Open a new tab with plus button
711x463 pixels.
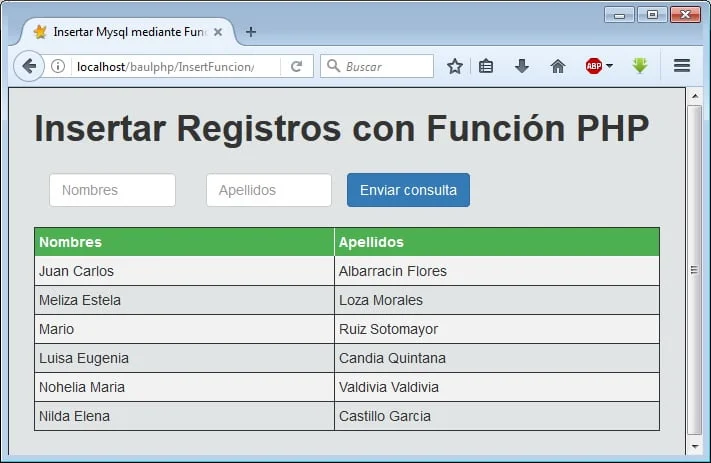pyautogui.click(x=251, y=32)
